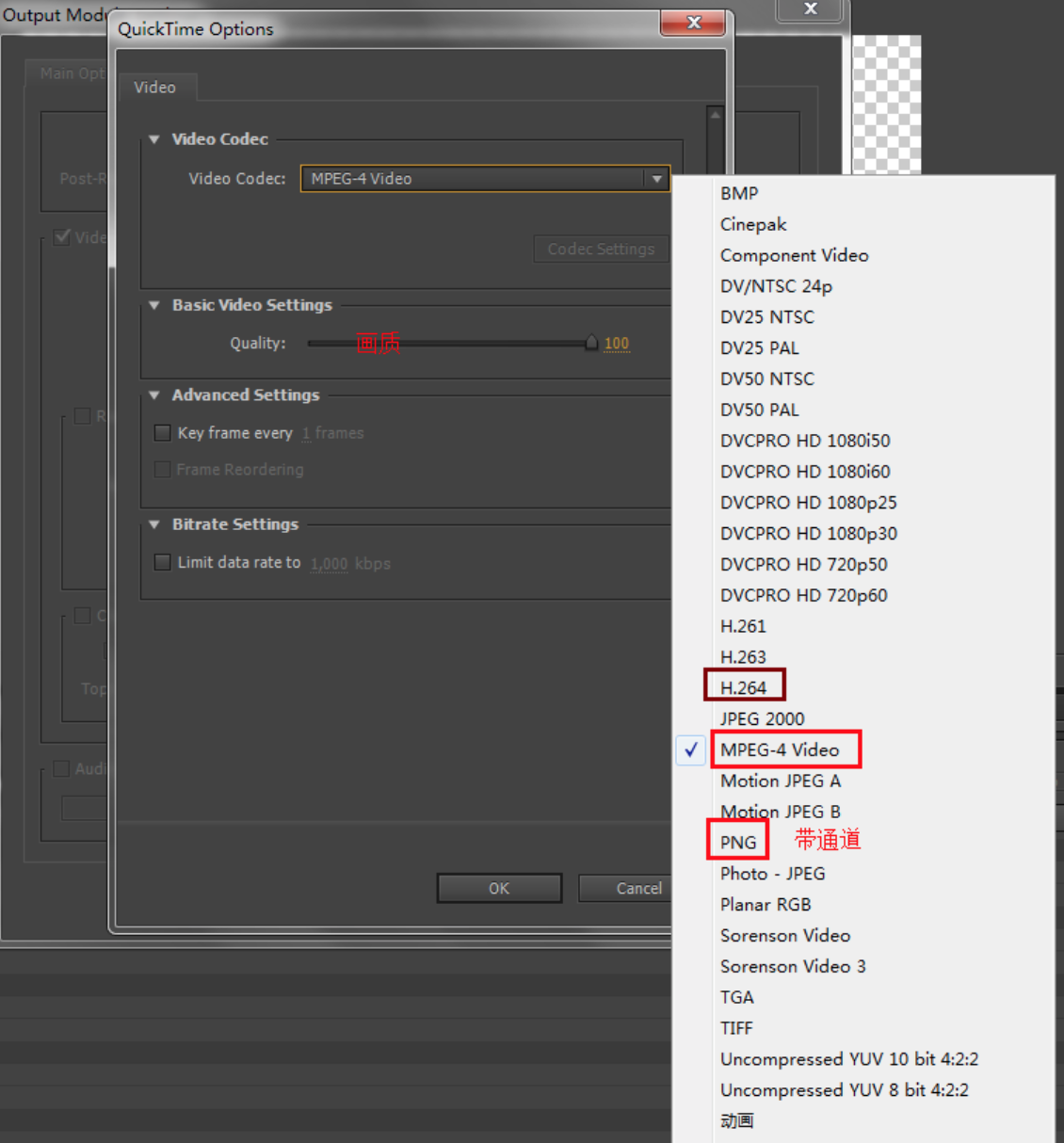This screenshot has width=1064, height=1143.
Task: Open the Video Codec dropdown arrow
Action: point(656,179)
